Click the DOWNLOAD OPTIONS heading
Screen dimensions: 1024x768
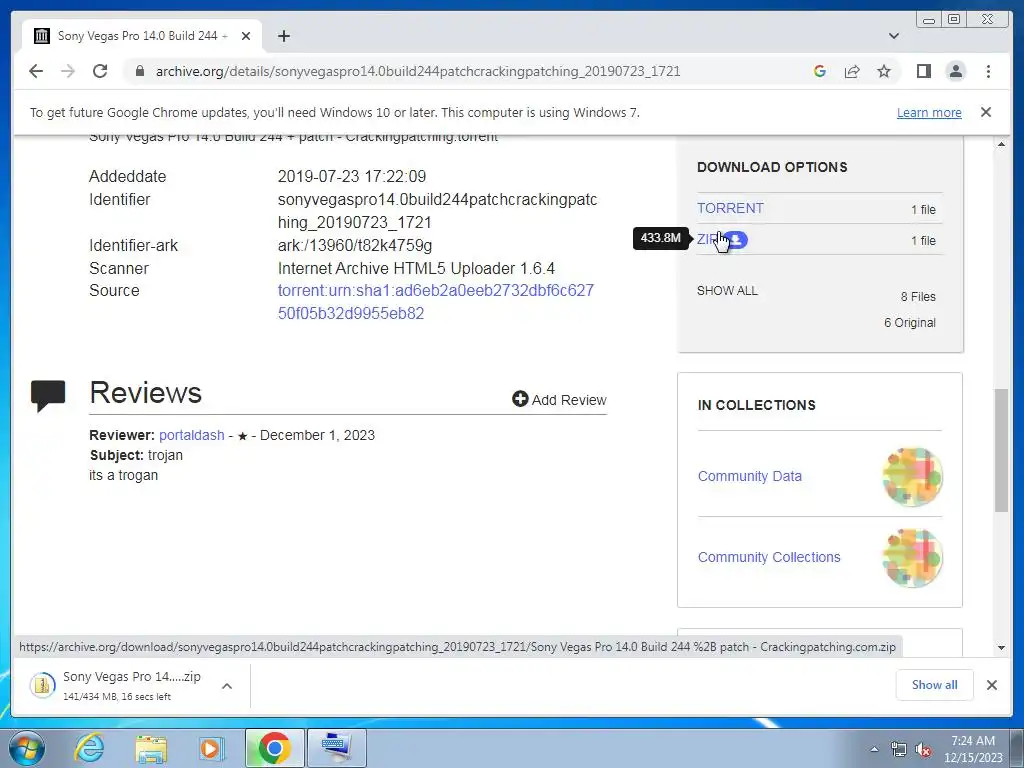pos(772,167)
